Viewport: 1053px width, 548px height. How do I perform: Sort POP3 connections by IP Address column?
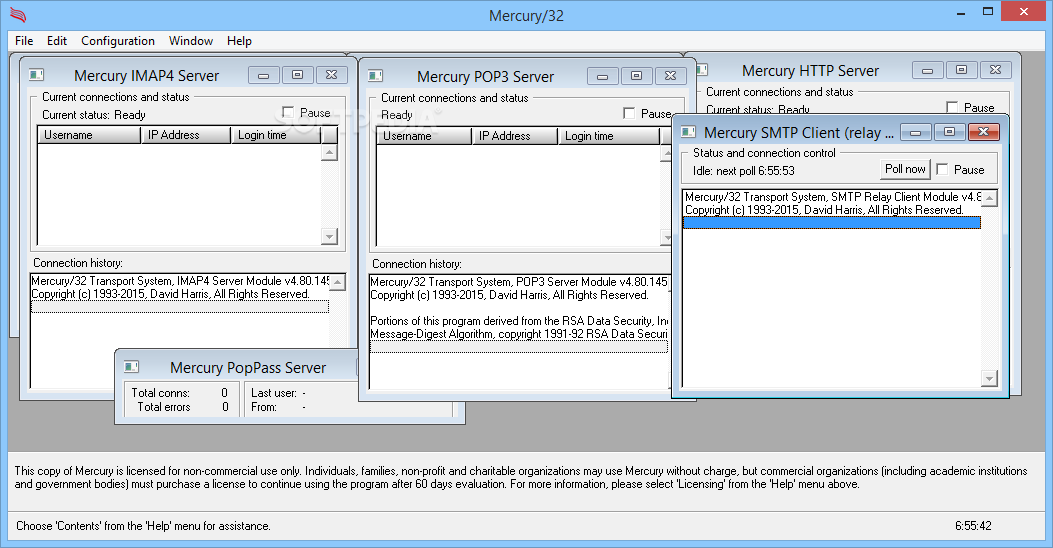[515, 136]
